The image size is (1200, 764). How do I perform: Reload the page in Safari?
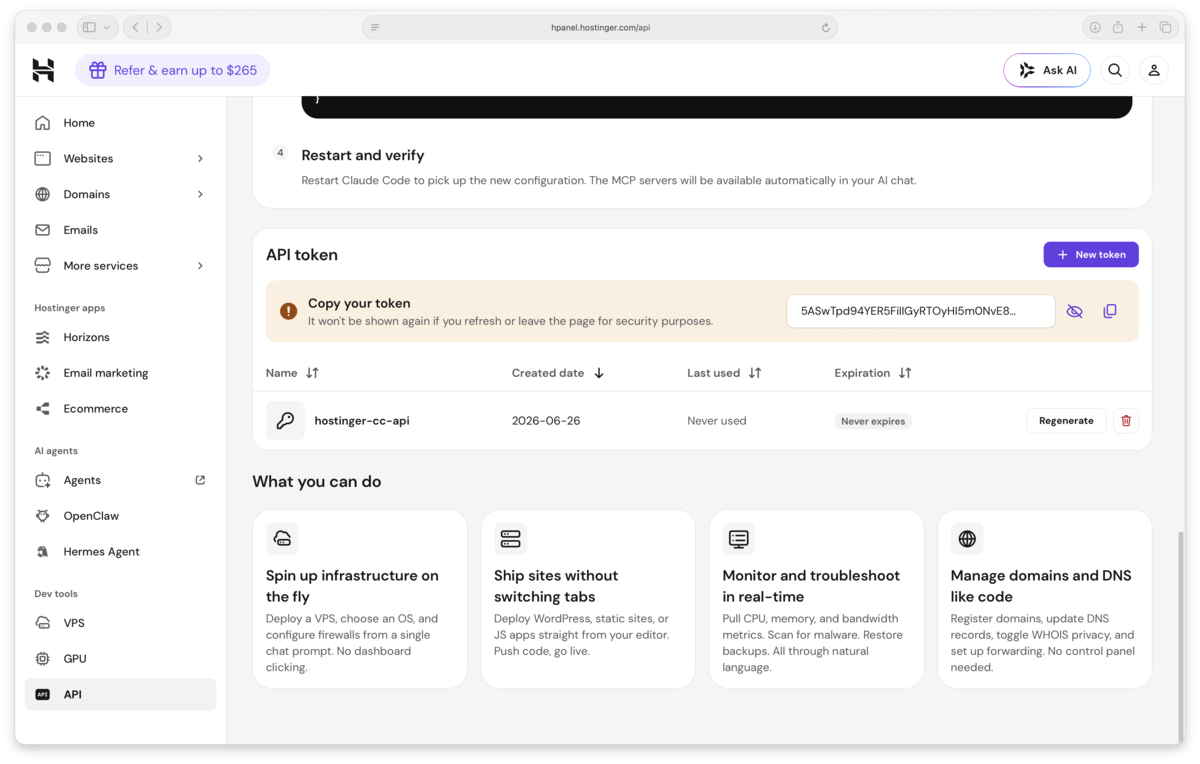pos(825,28)
